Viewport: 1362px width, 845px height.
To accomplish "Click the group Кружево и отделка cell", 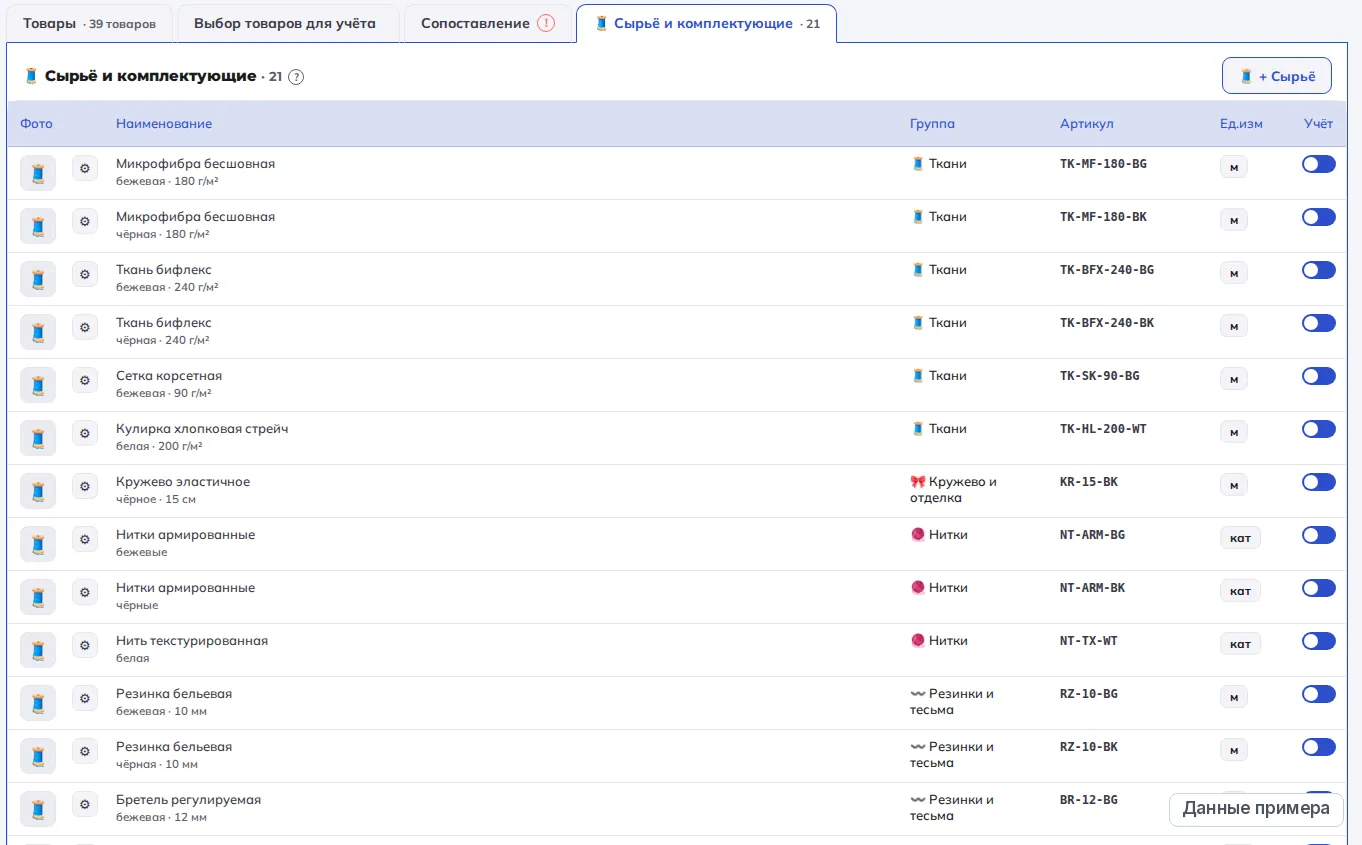I will coord(953,490).
